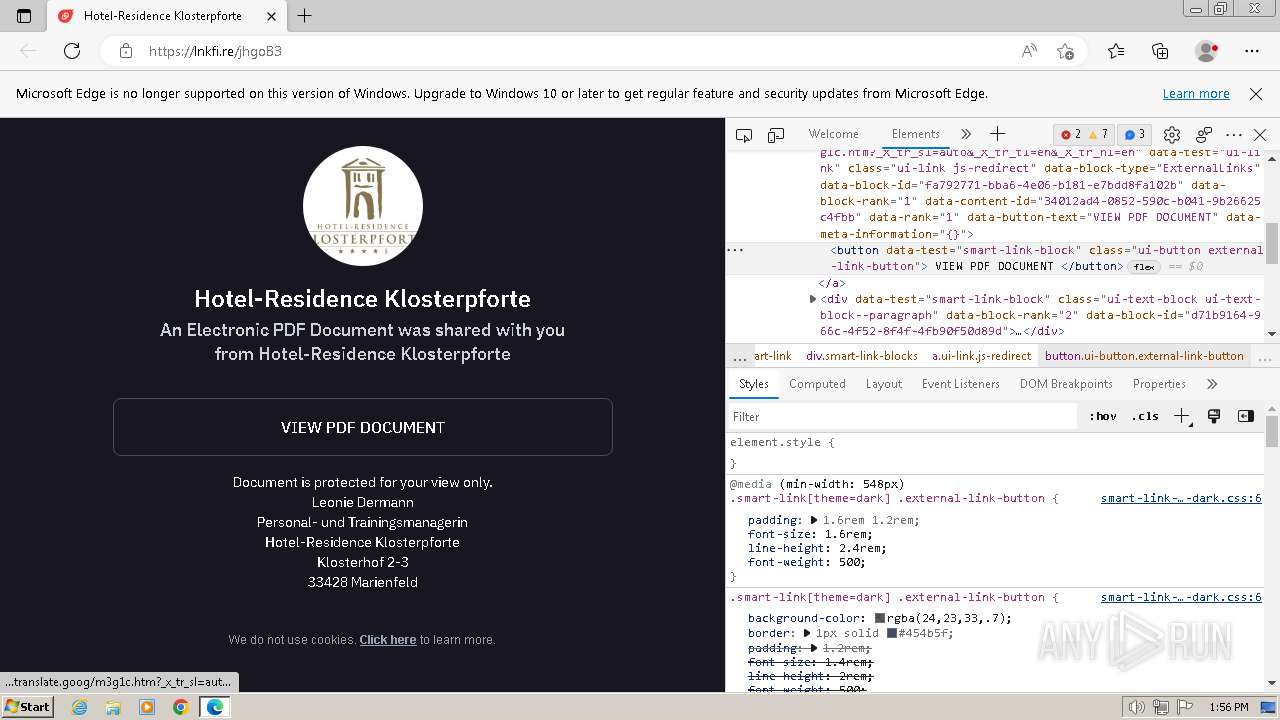Expand the padding shorthand triangle
The image size is (1280, 720).
814,520
